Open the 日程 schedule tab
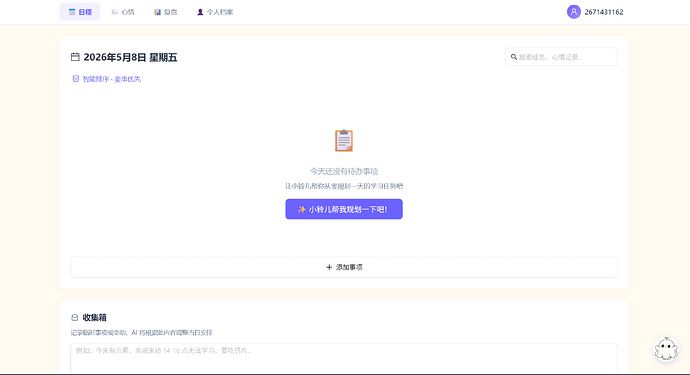This screenshot has height=375, width=690. [80, 12]
